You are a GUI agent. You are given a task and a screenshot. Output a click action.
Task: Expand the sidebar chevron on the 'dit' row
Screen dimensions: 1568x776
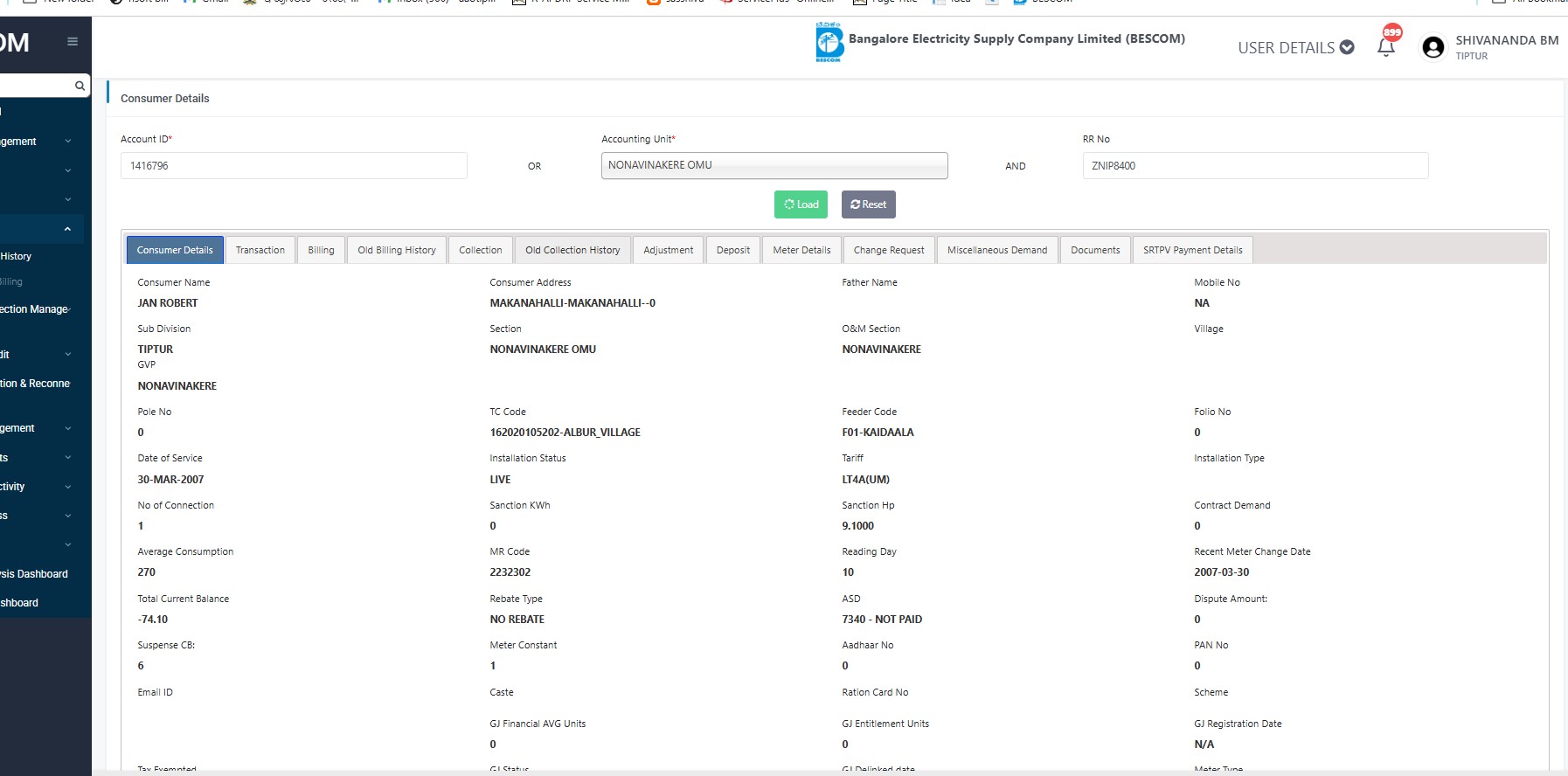68,354
